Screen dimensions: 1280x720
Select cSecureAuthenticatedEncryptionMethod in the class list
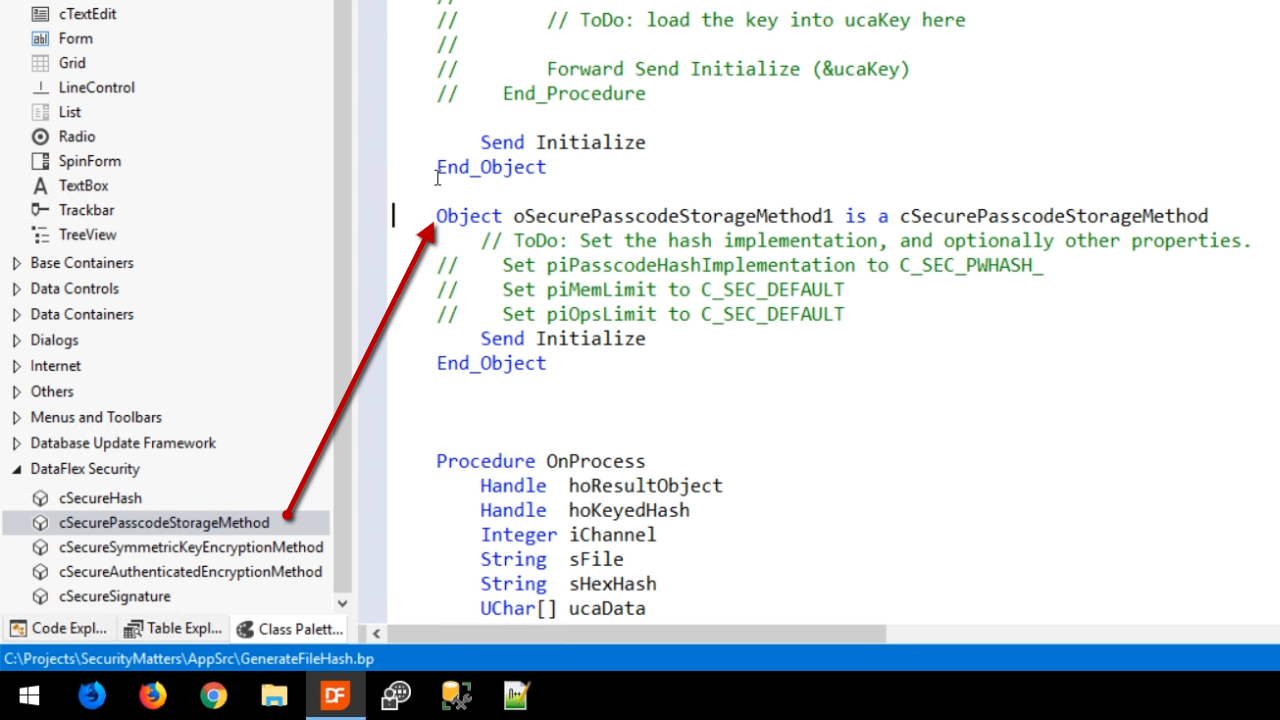tap(190, 572)
